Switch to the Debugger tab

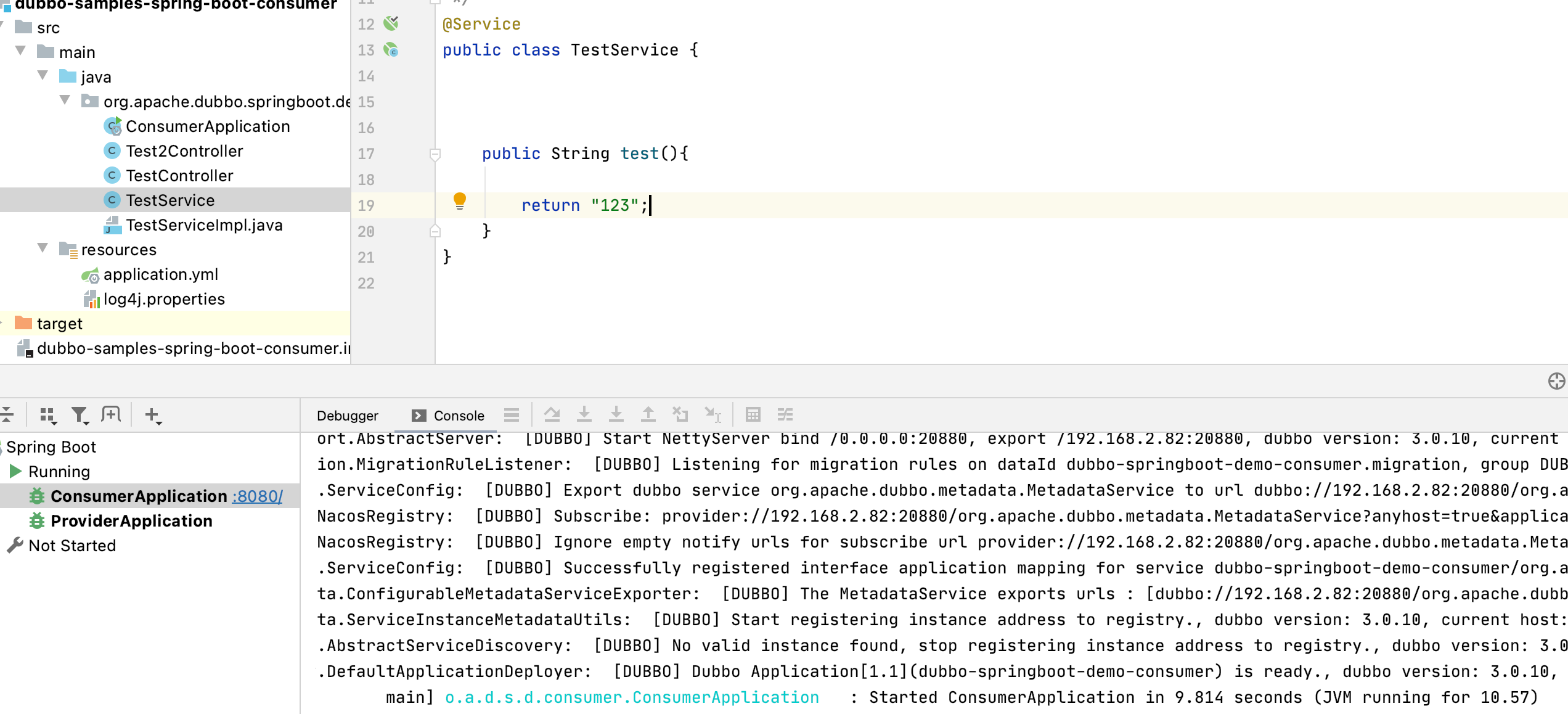pyautogui.click(x=347, y=416)
